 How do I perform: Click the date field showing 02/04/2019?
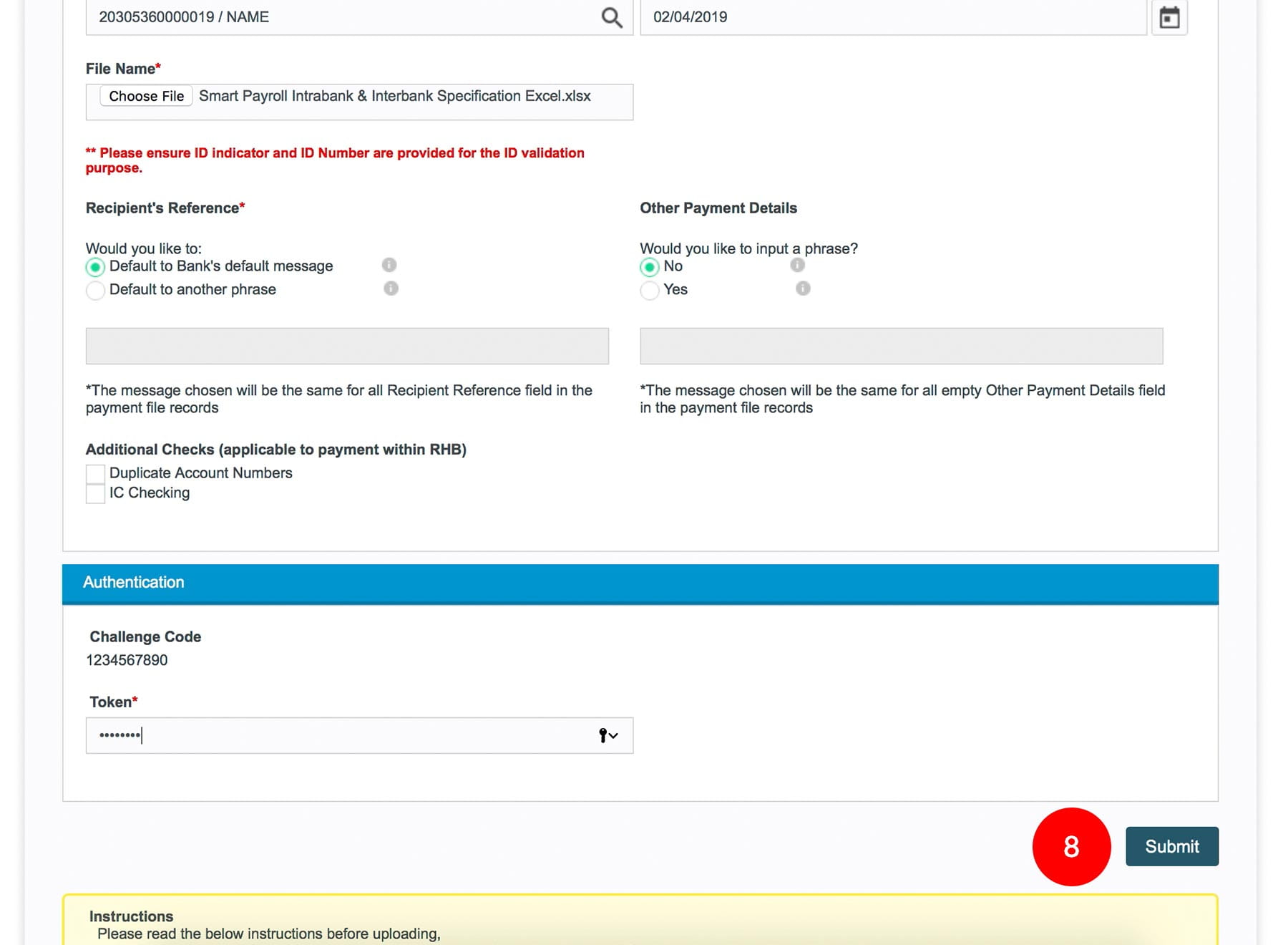pos(892,17)
